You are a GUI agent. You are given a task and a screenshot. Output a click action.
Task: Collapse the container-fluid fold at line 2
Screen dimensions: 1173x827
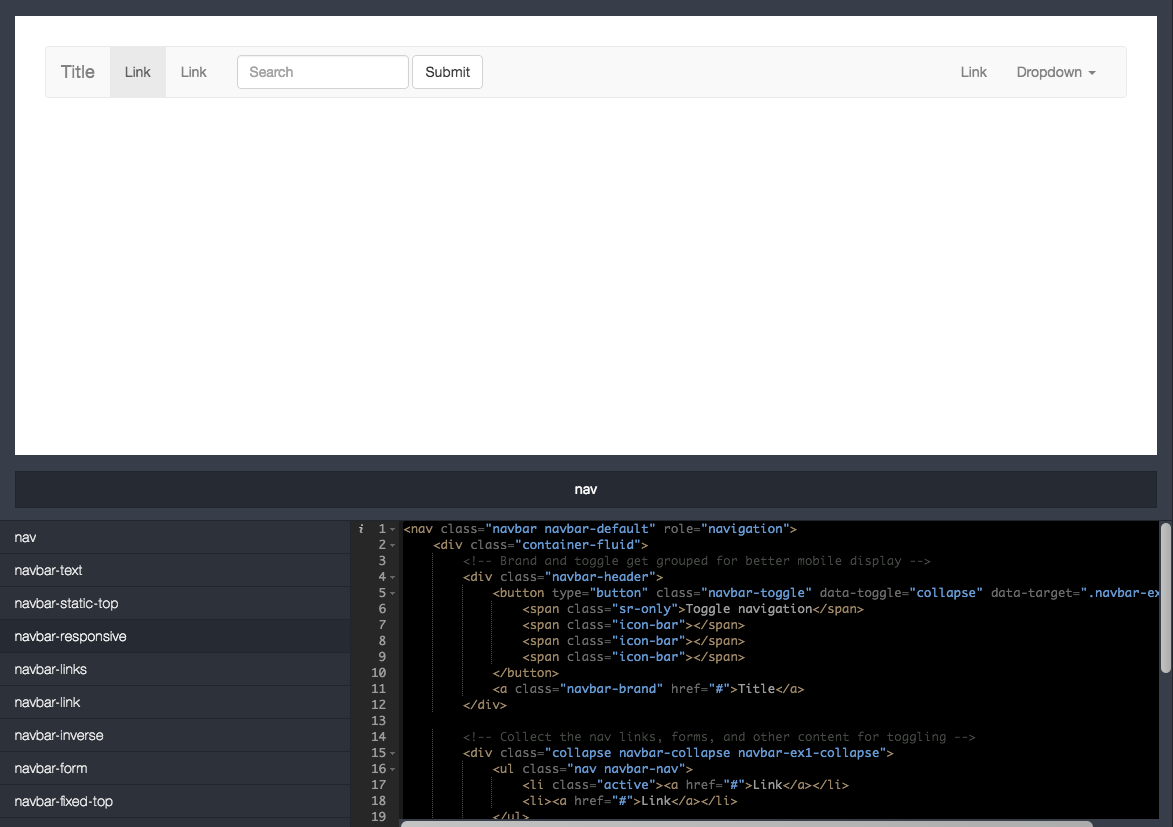(x=391, y=544)
